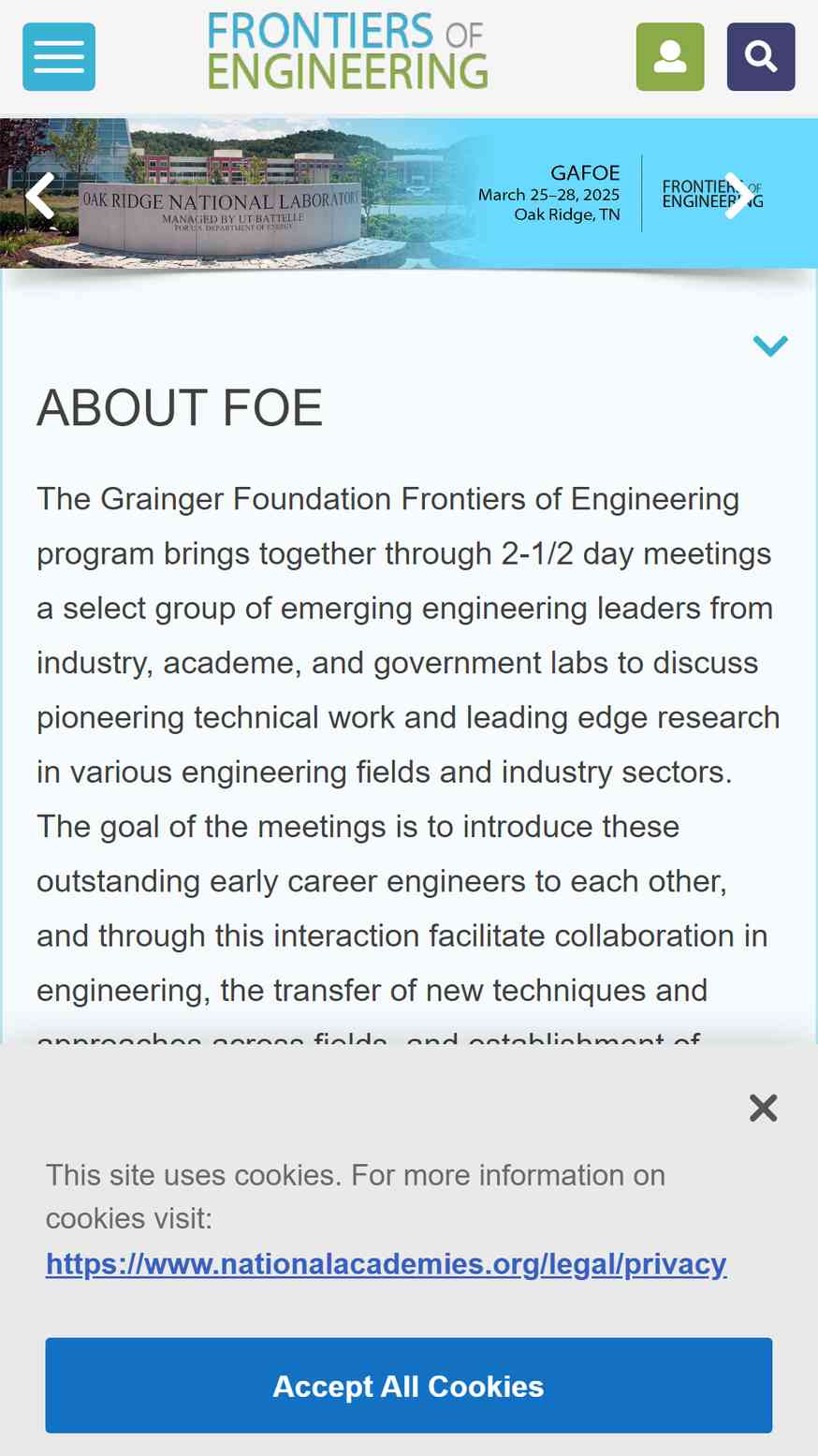Accept All Cookies
Viewport: 818px width, 1456px height.
[409, 1386]
